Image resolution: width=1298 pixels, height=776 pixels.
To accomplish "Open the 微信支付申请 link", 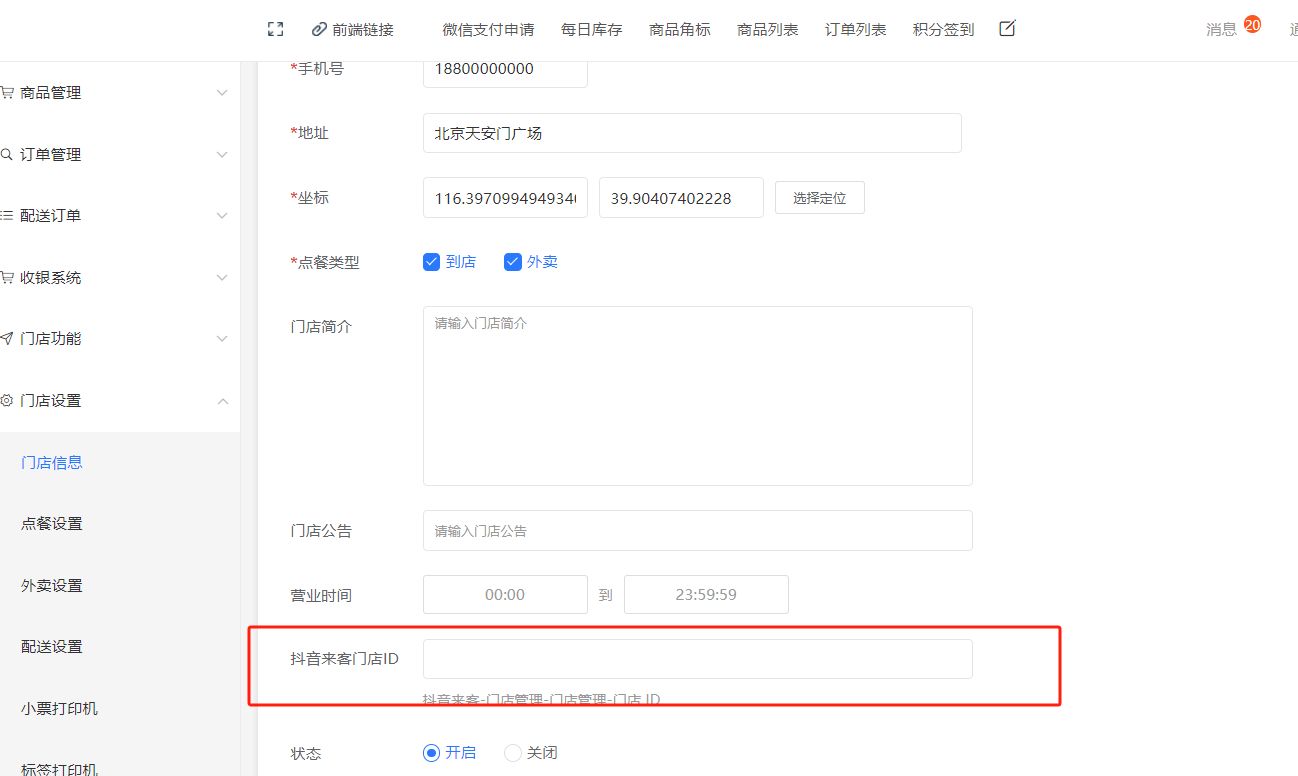I will (488, 30).
